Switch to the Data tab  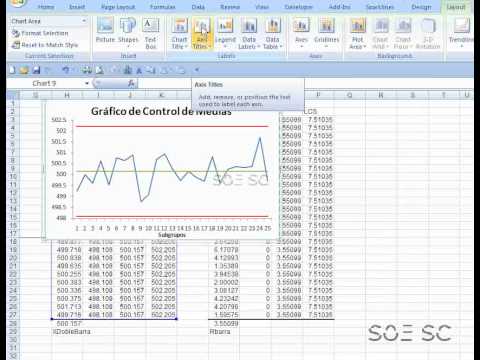[198, 7]
